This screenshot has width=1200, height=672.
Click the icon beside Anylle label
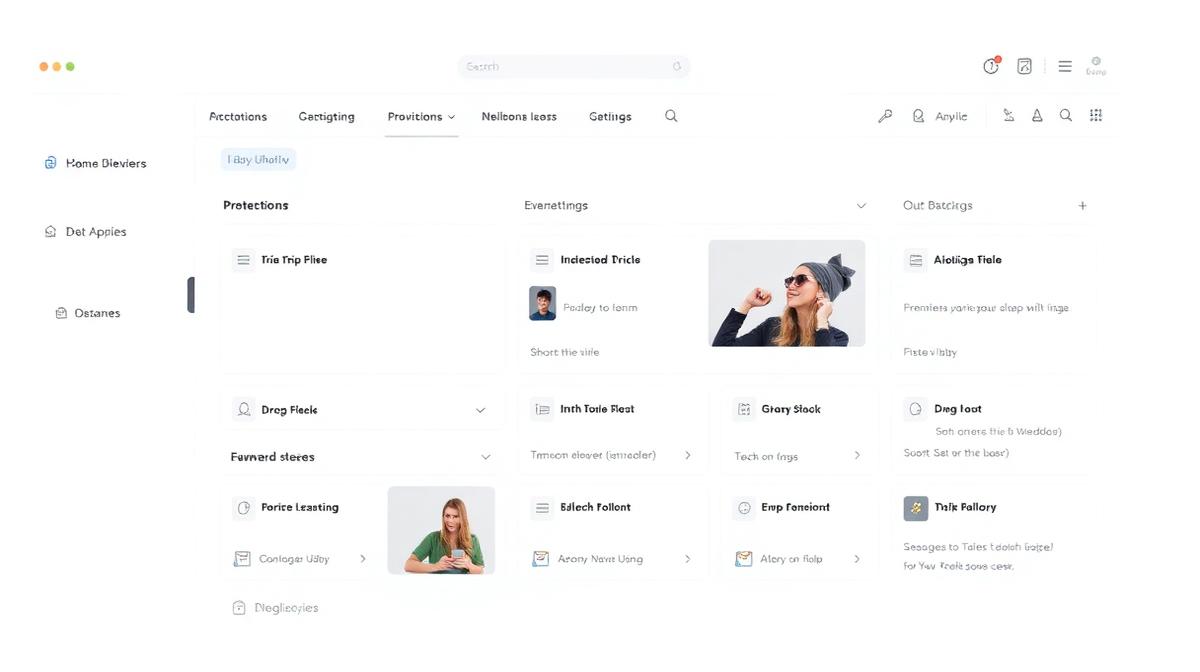tap(918, 116)
